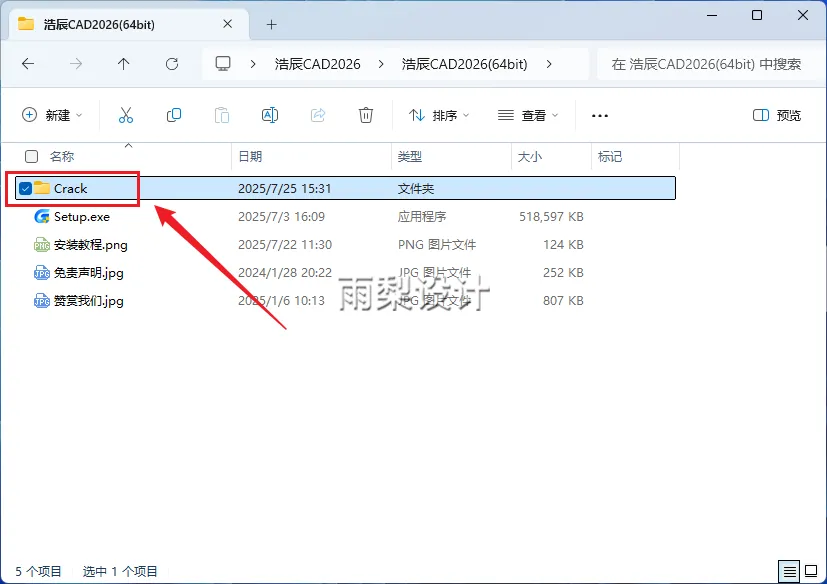Click the 807 KB size cell
Screen dimensions: 827x584
(x=563, y=301)
